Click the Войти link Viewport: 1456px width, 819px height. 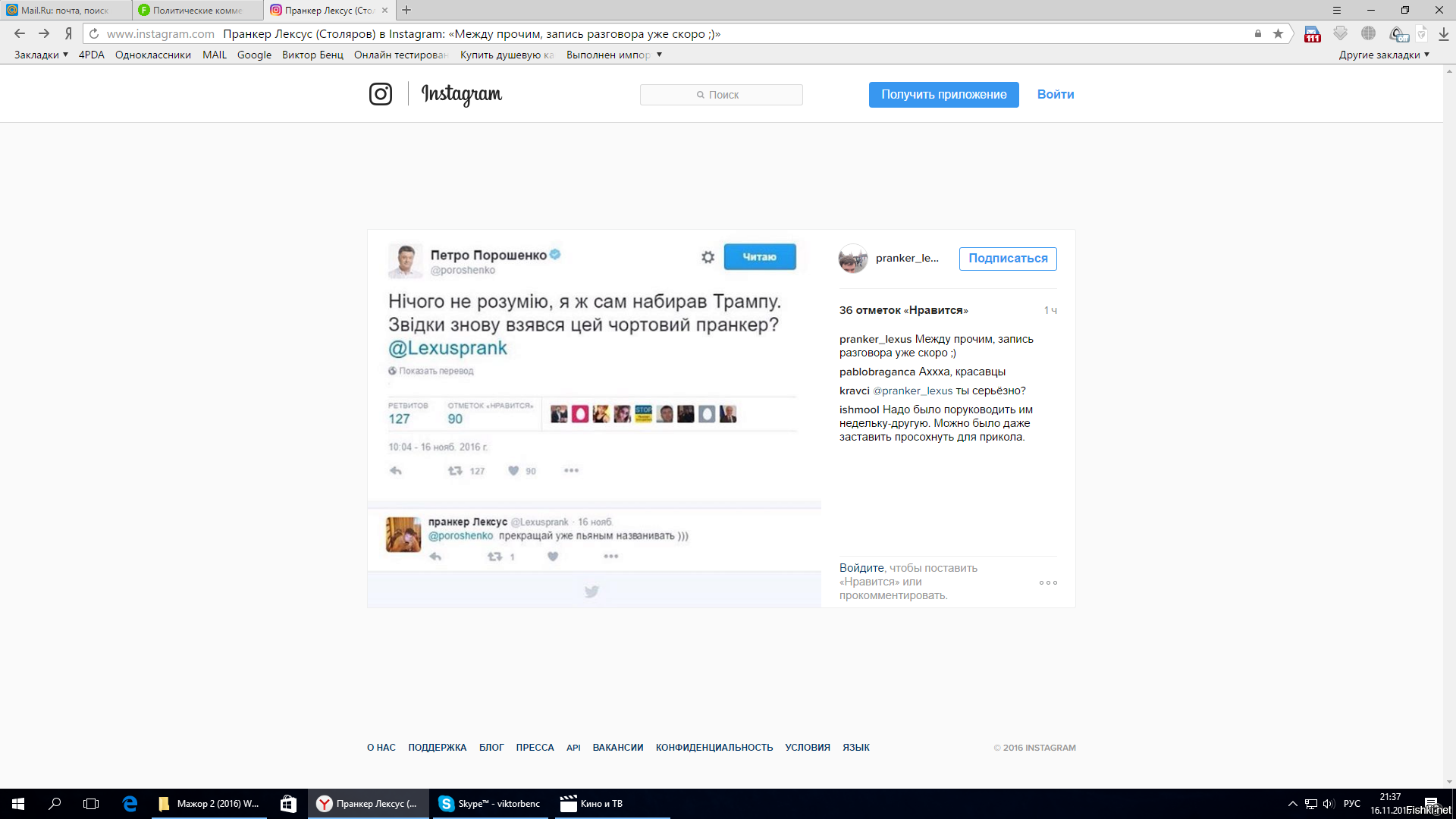(1056, 94)
